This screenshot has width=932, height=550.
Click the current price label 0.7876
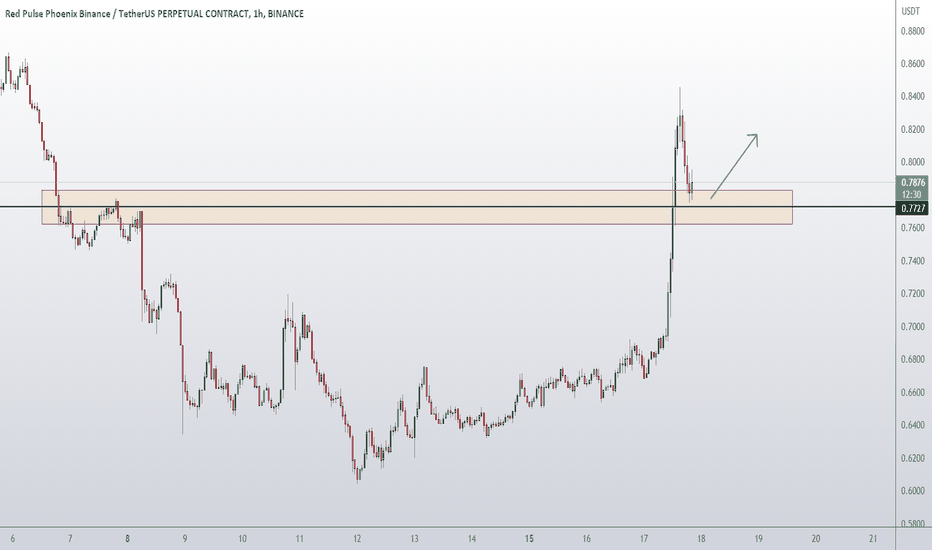(913, 183)
